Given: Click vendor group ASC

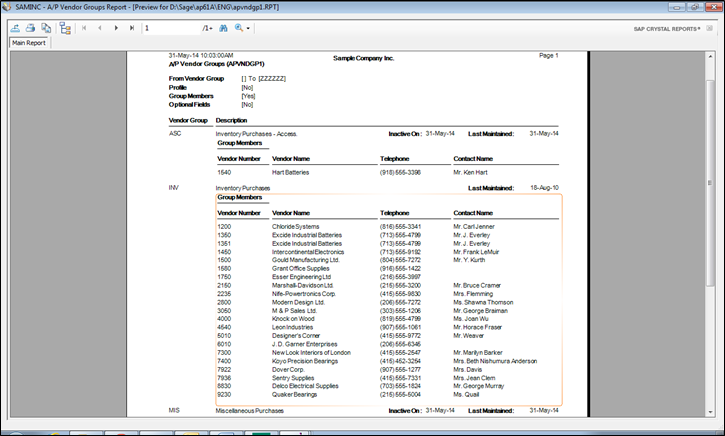Looking at the screenshot, I should pyautogui.click(x=175, y=134).
